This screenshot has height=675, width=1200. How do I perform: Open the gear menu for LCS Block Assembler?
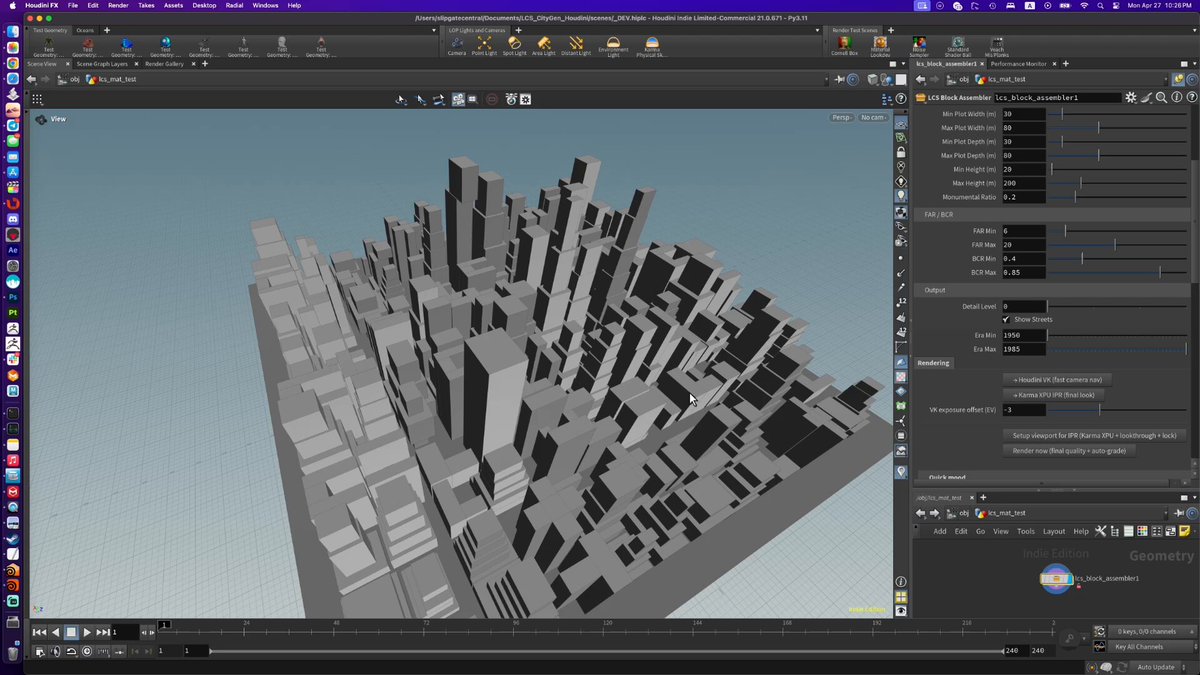pos(1131,97)
